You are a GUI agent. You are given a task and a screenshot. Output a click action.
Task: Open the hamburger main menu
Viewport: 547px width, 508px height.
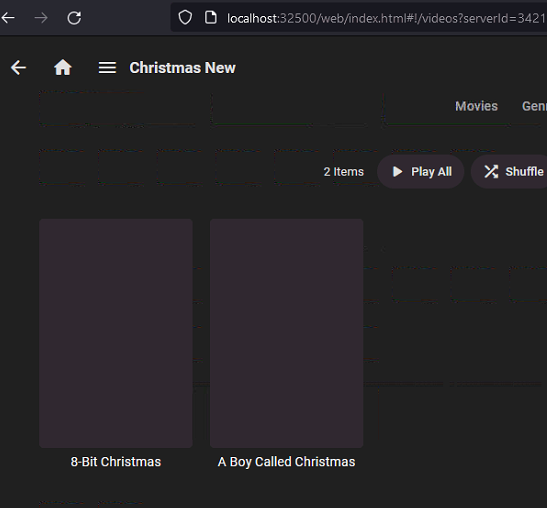coord(107,68)
